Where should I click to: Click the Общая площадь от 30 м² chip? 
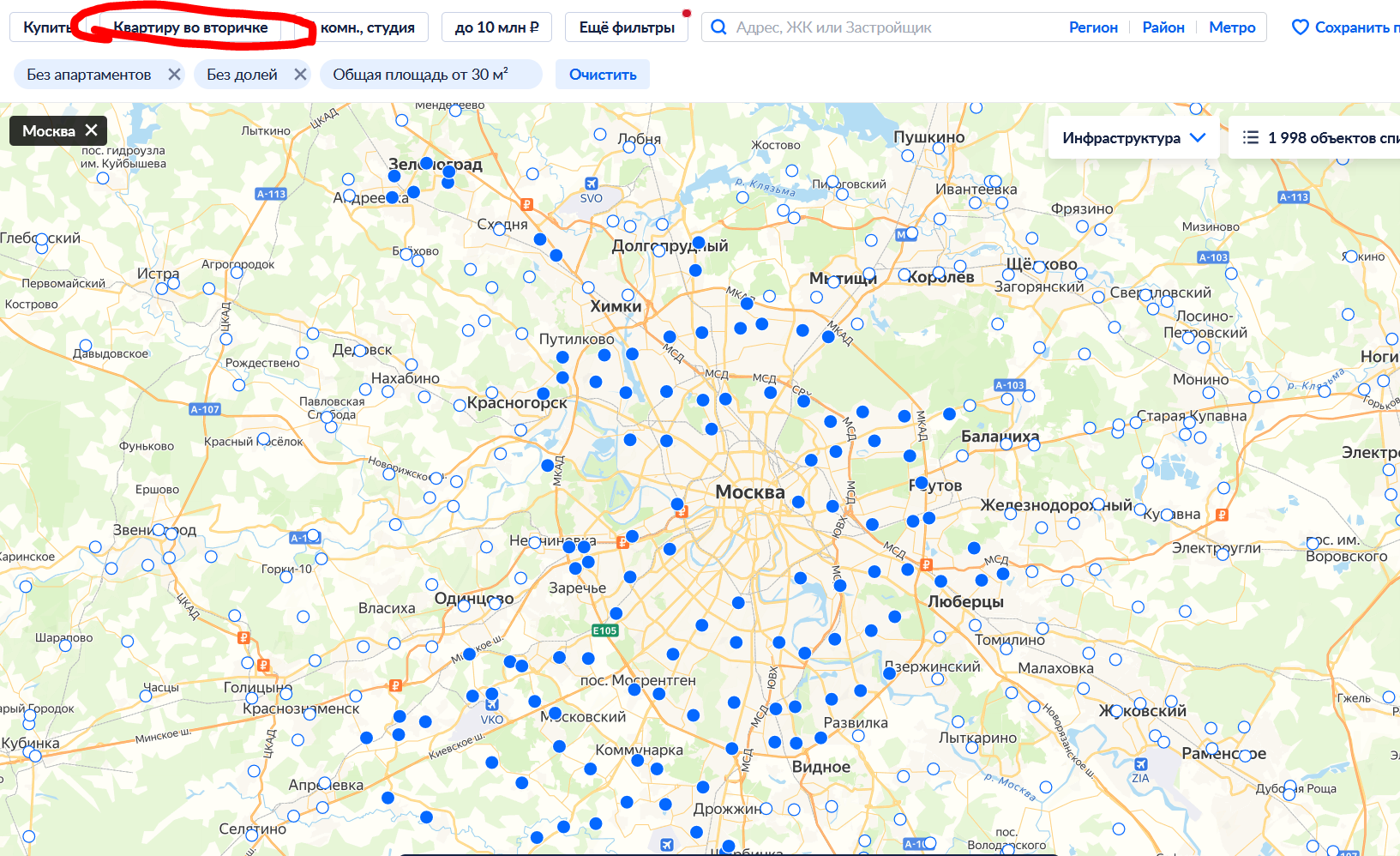[x=431, y=75]
